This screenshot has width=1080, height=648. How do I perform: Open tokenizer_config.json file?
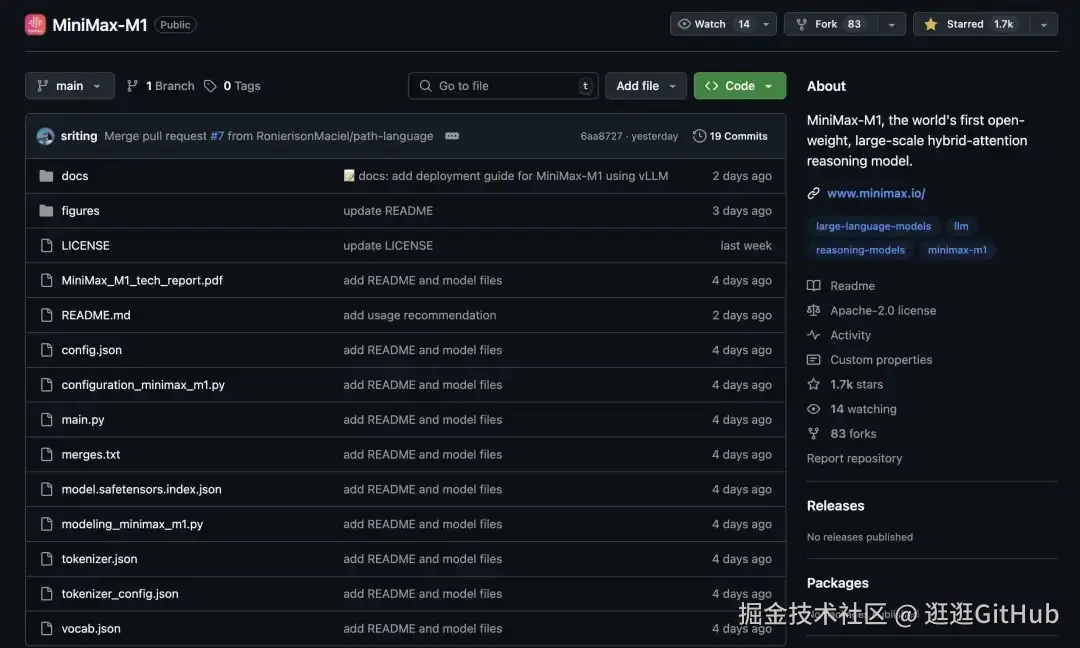[x=120, y=594]
